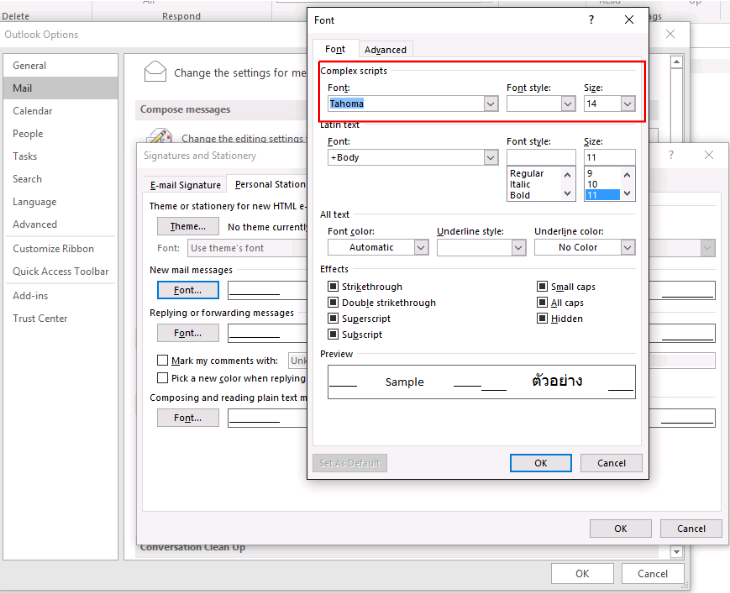
Task: Tick Mark my comments with checkbox
Action: point(163,360)
